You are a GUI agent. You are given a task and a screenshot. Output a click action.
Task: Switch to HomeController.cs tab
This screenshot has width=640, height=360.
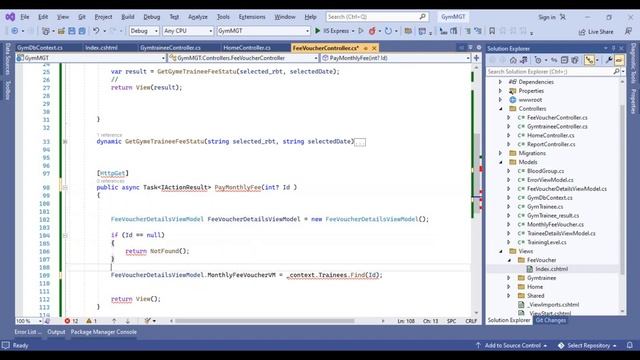pyautogui.click(x=247, y=48)
